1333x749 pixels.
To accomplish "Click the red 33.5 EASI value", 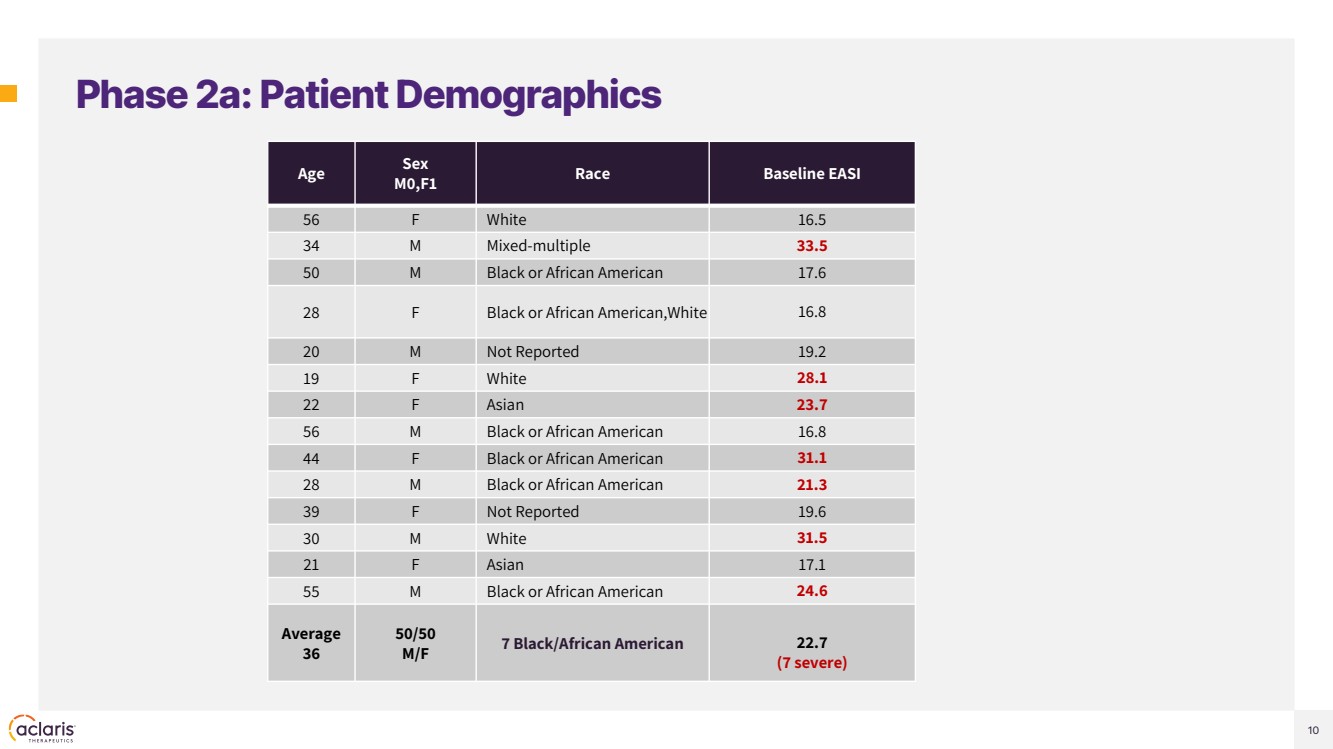I will (811, 246).
